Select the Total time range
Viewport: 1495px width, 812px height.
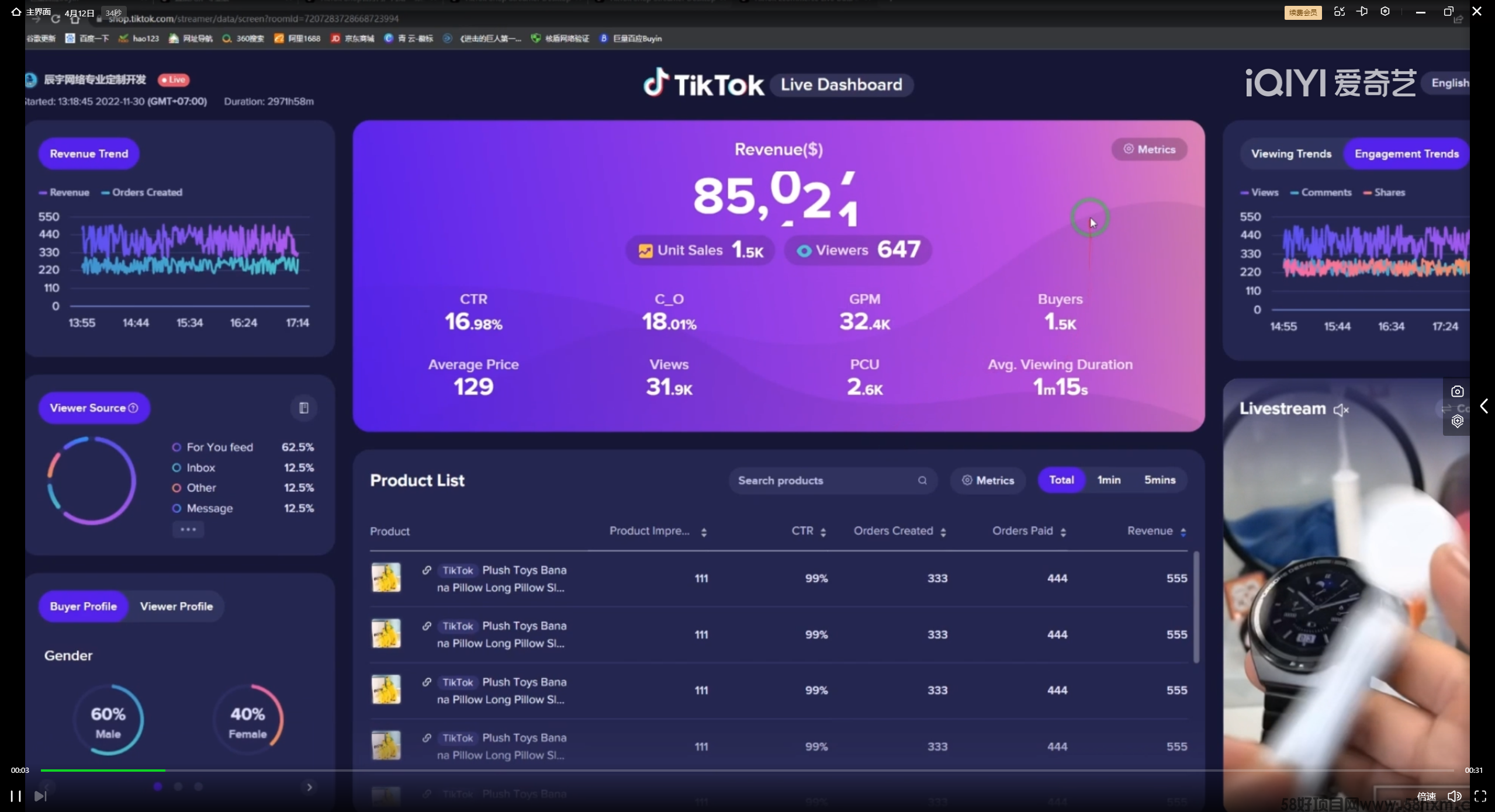1061,480
